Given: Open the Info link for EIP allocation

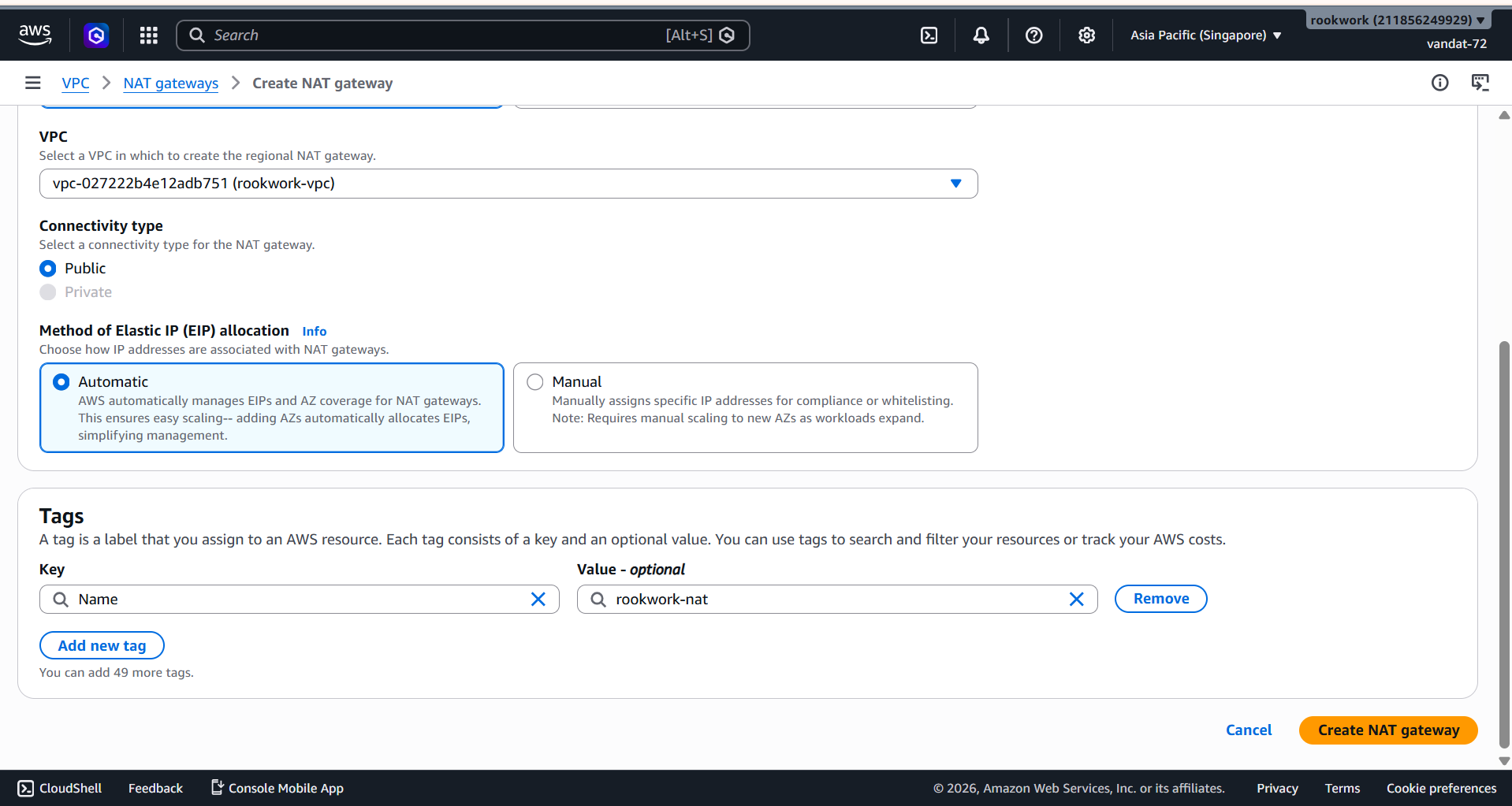Looking at the screenshot, I should (315, 332).
